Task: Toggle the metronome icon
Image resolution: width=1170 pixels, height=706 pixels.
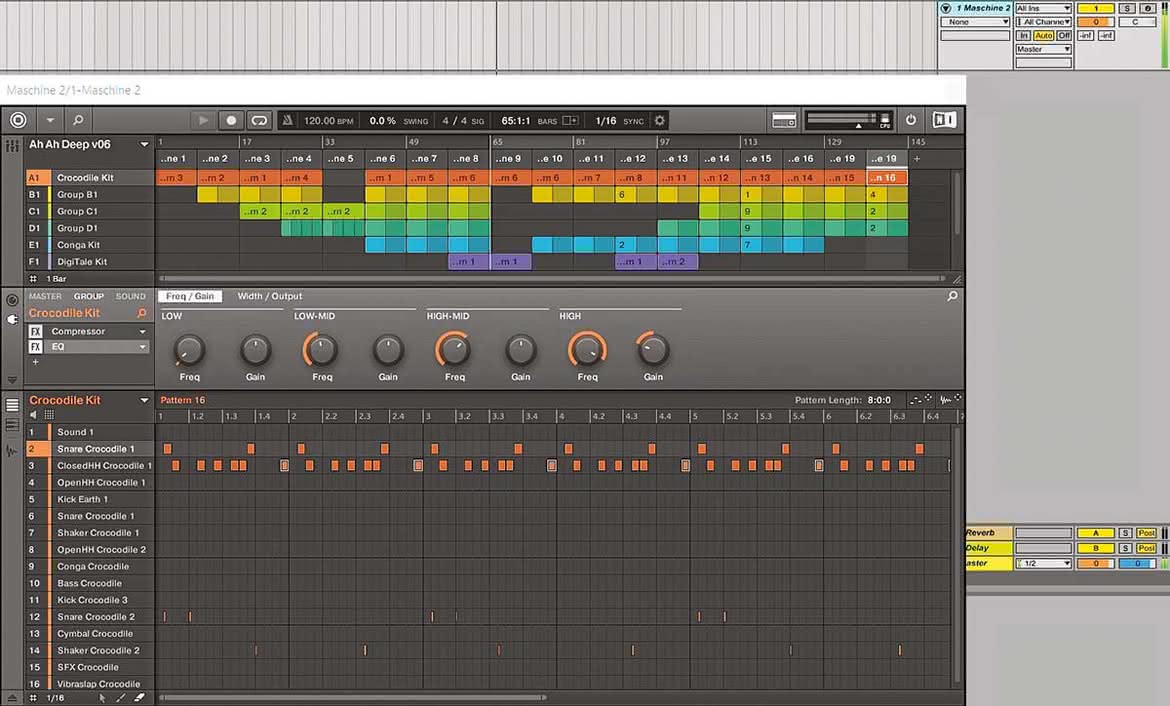Action: coord(287,120)
